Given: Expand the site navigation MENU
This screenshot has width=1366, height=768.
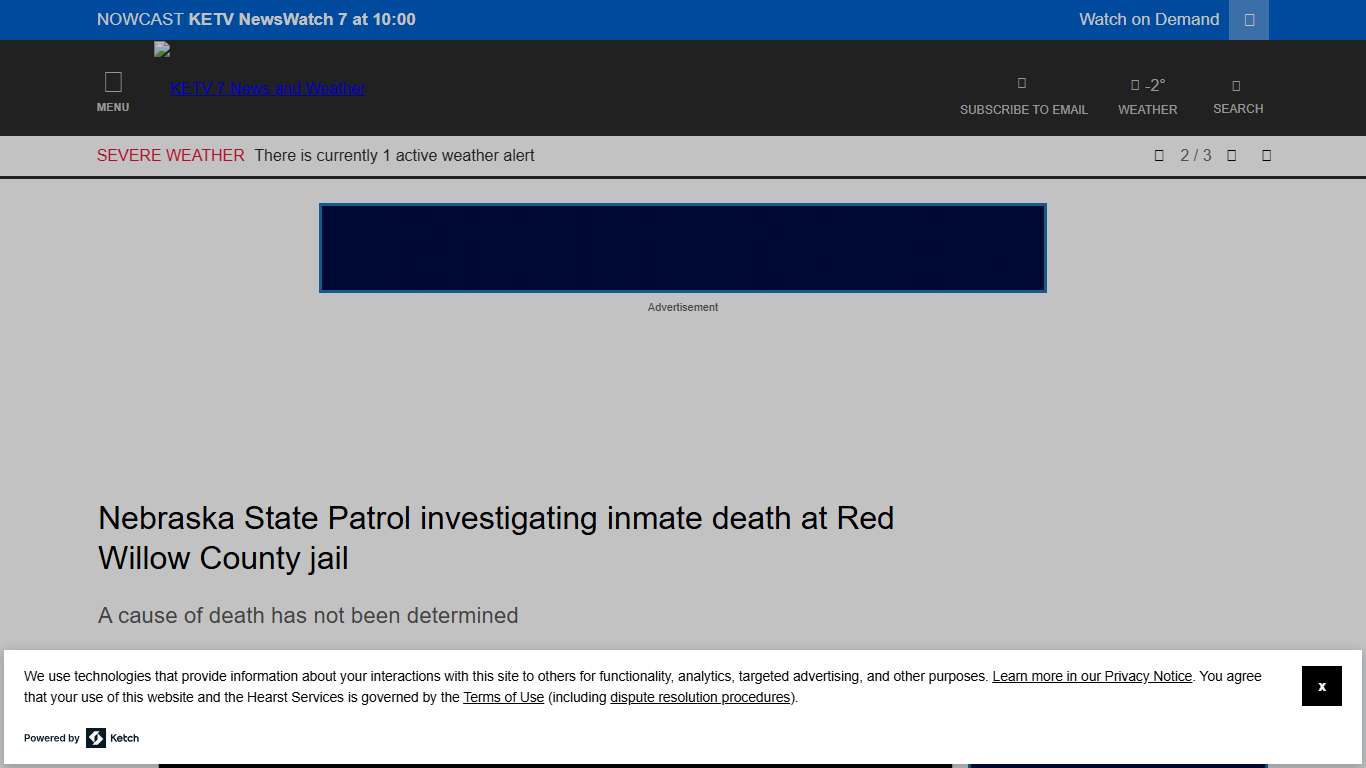Looking at the screenshot, I should [x=113, y=88].
